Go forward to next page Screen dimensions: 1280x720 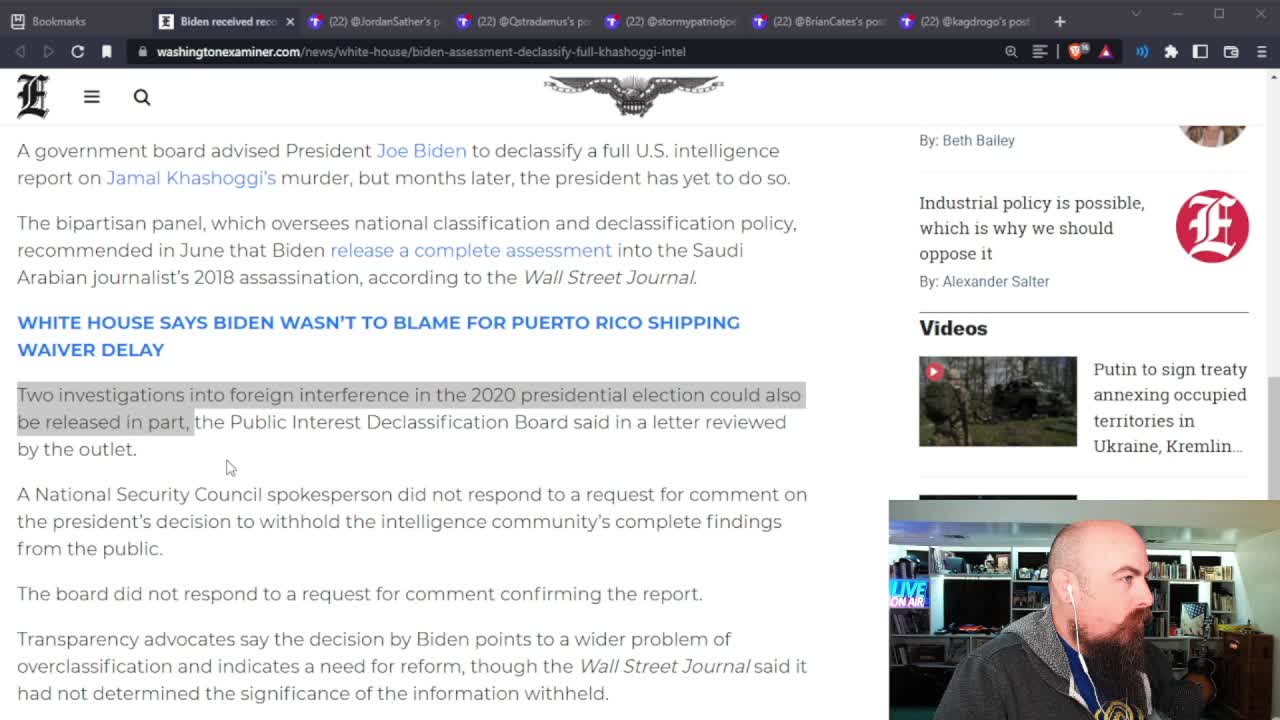[48, 51]
